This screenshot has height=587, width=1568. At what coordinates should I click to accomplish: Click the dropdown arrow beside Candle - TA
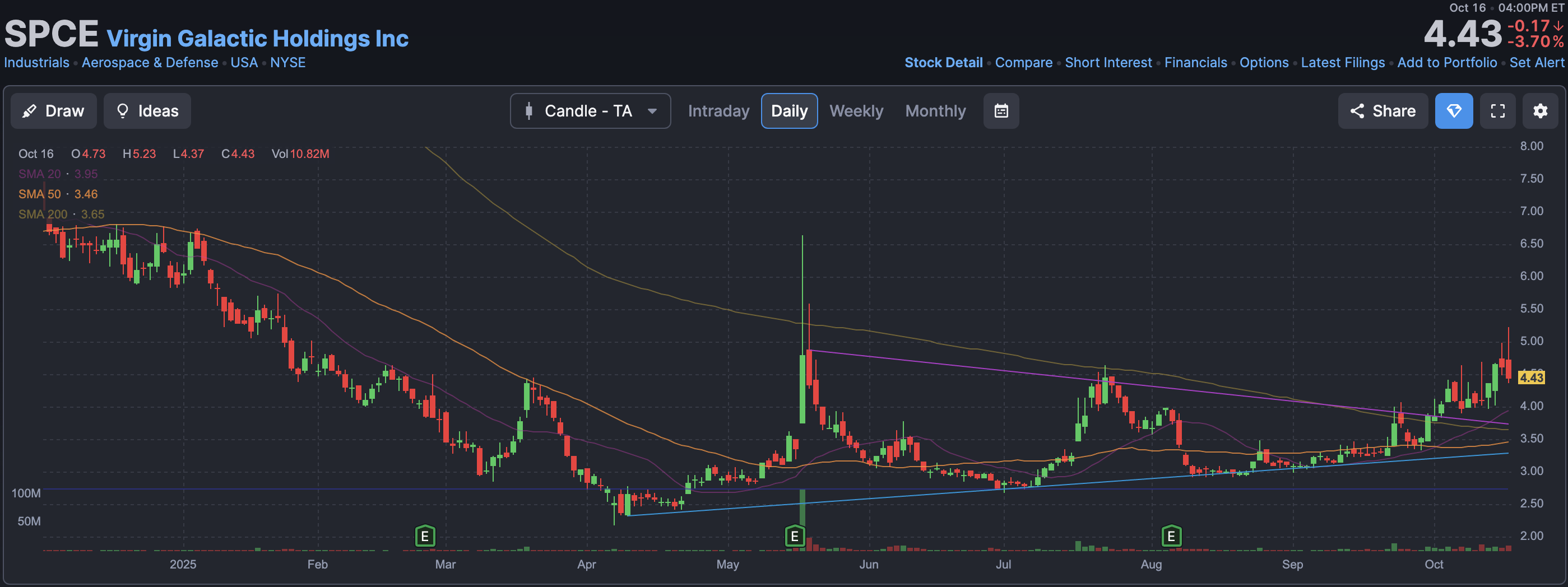coord(652,111)
